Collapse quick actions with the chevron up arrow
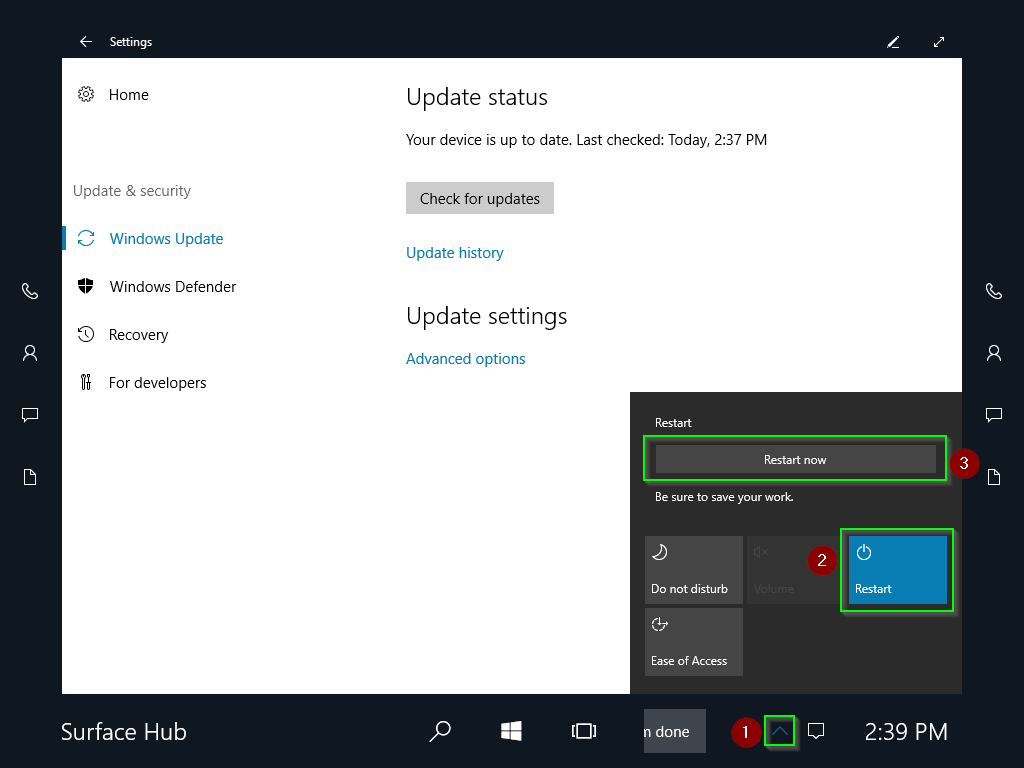 click(779, 731)
